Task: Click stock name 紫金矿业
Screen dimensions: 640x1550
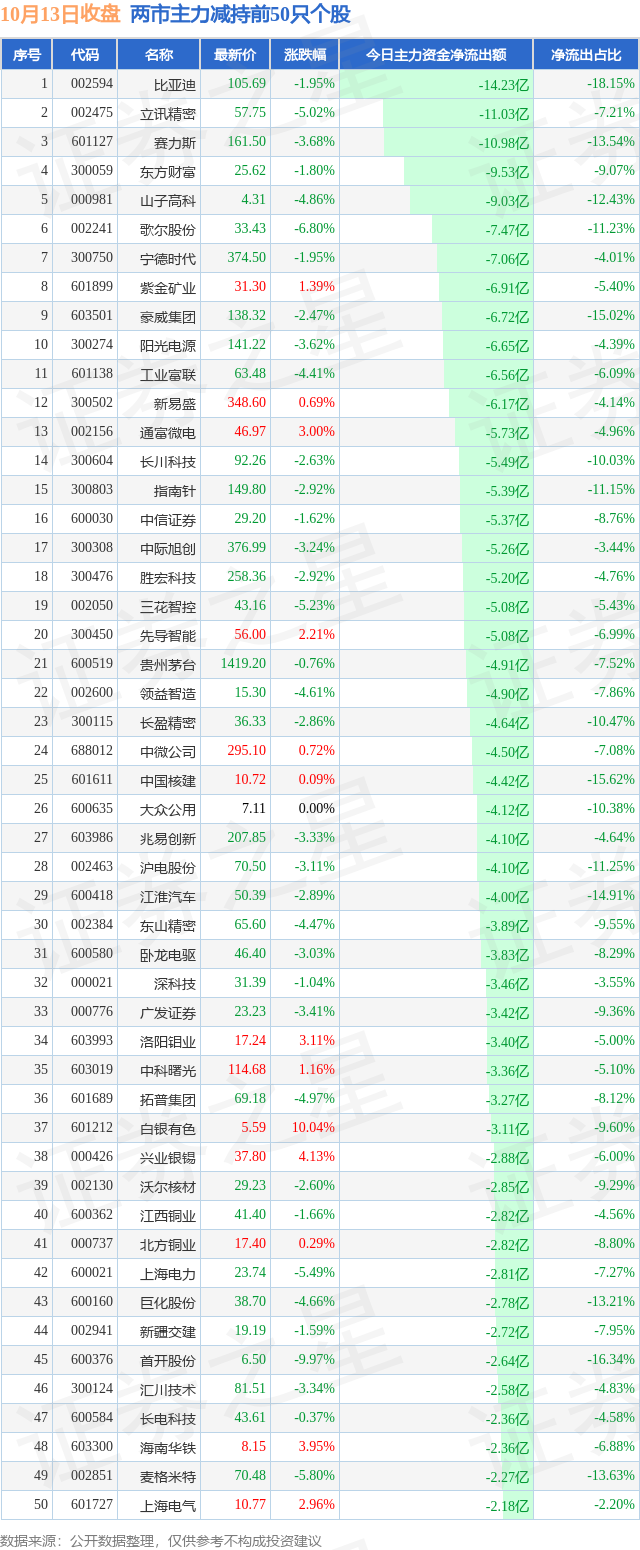Action: [x=168, y=288]
